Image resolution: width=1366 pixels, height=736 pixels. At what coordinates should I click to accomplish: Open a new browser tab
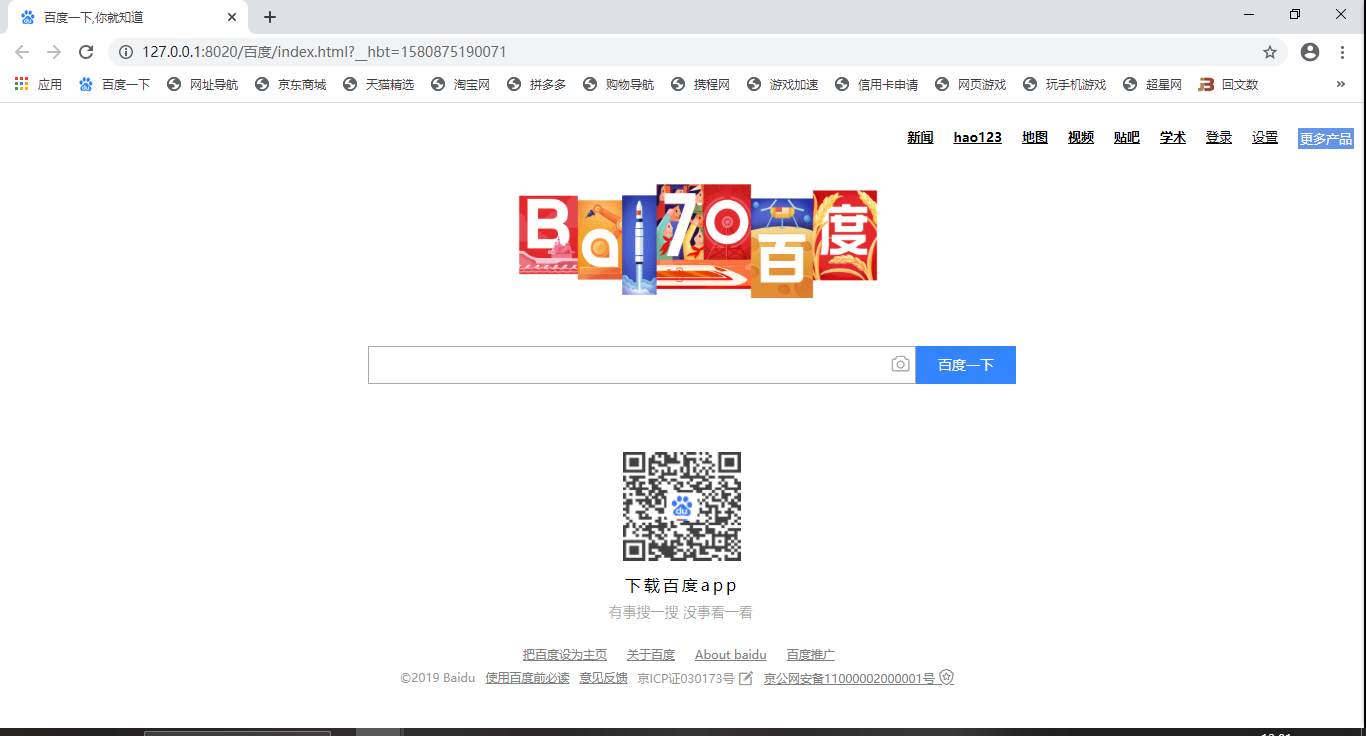pos(270,17)
